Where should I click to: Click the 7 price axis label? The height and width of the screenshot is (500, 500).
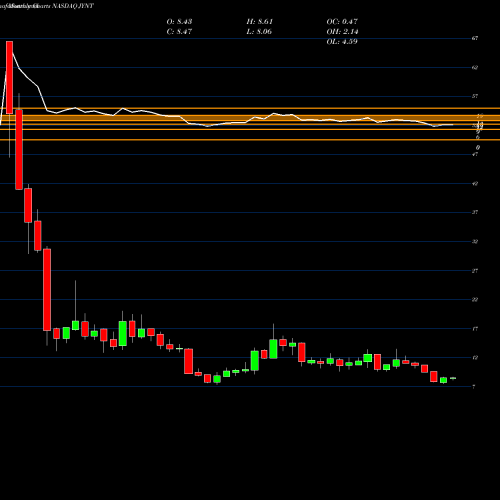tap(474, 387)
